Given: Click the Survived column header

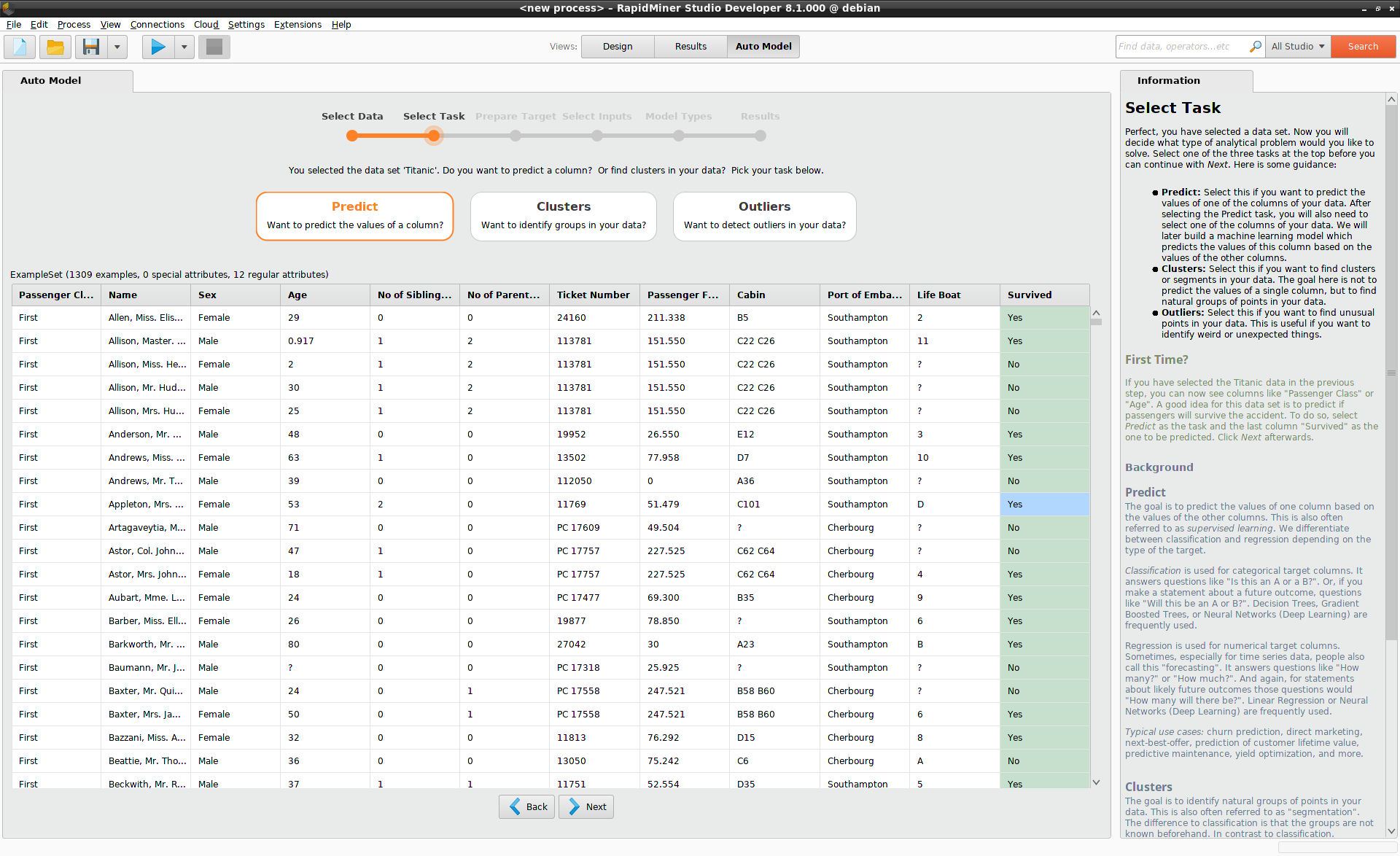Looking at the screenshot, I should pyautogui.click(x=1029, y=295).
